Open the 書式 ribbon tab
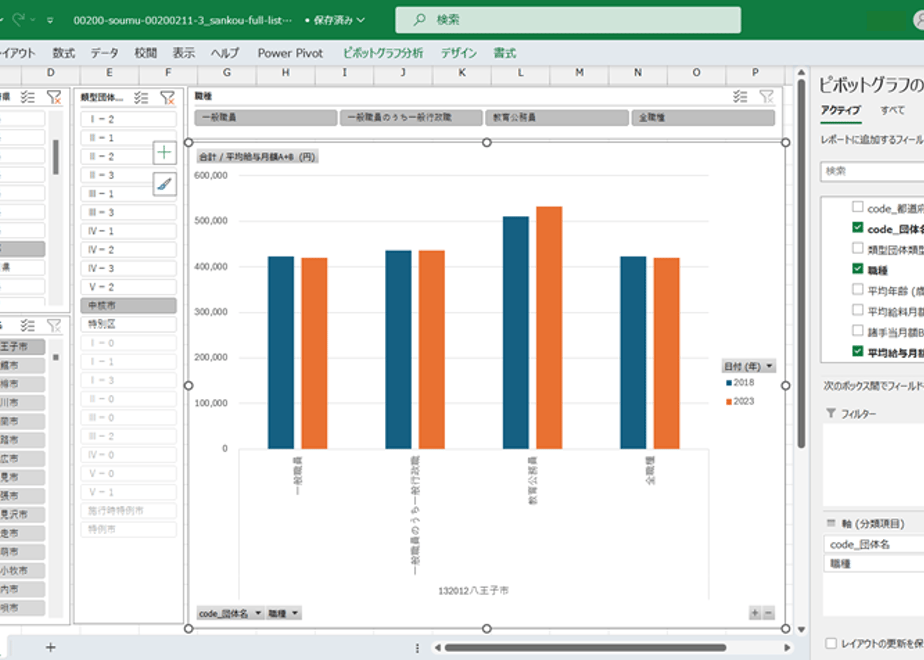 click(504, 53)
